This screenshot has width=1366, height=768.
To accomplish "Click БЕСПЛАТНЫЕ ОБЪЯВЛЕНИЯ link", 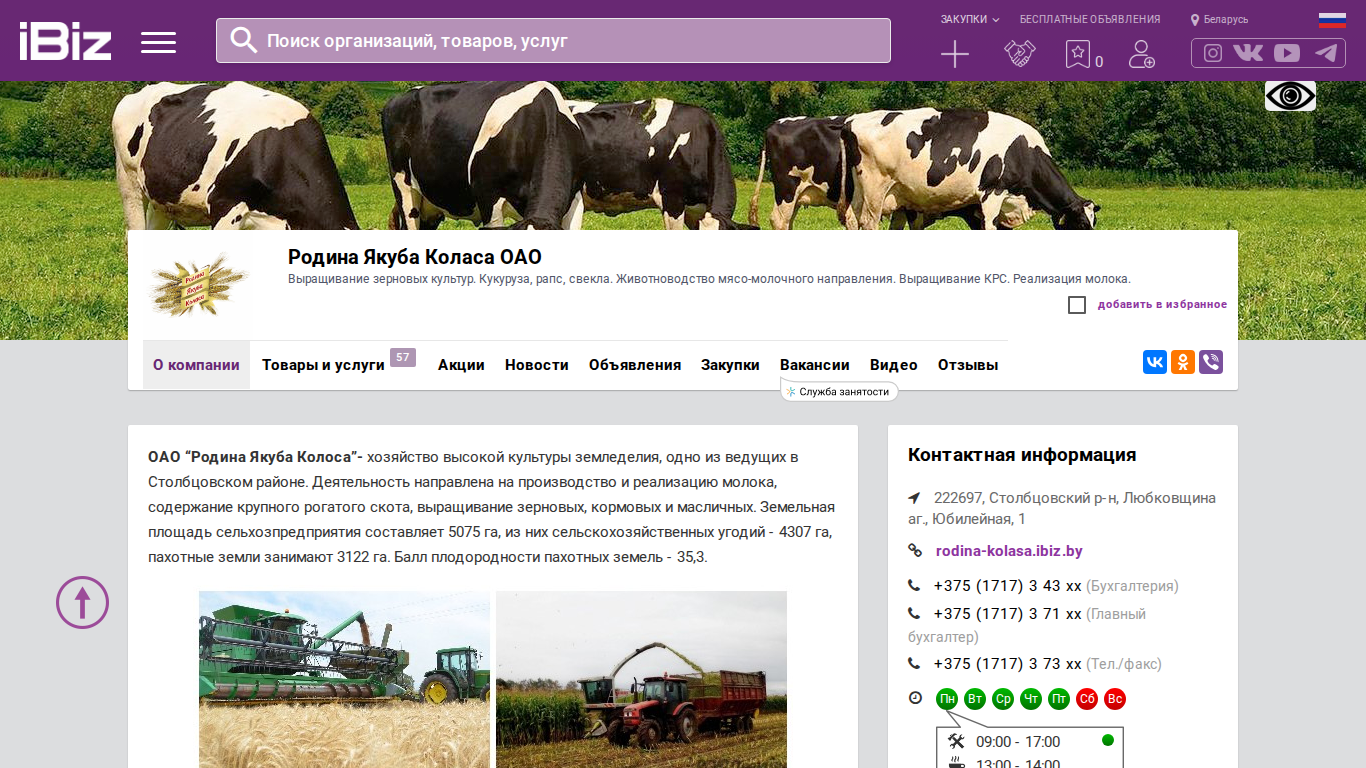I will (1090, 19).
